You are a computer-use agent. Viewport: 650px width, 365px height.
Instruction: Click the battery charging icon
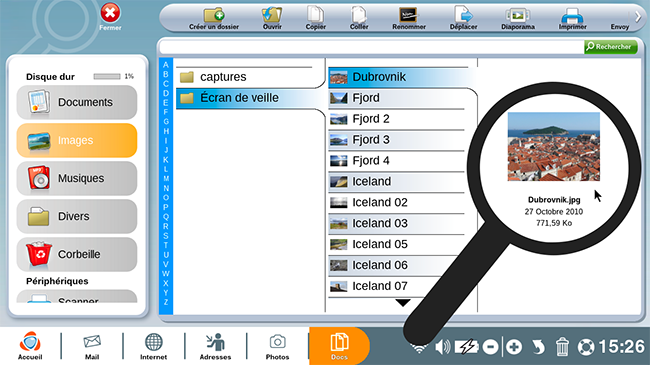[x=467, y=347]
